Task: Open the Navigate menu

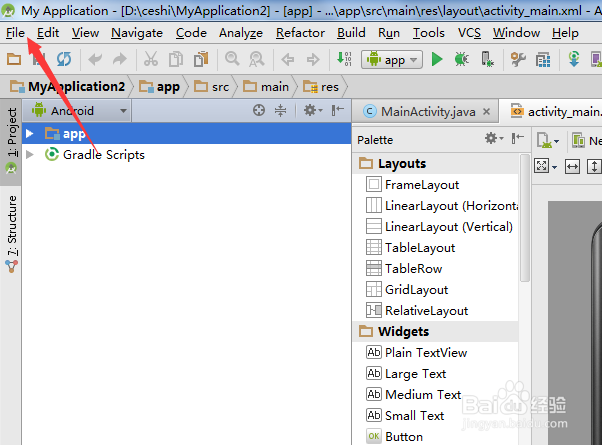Action: [137, 33]
